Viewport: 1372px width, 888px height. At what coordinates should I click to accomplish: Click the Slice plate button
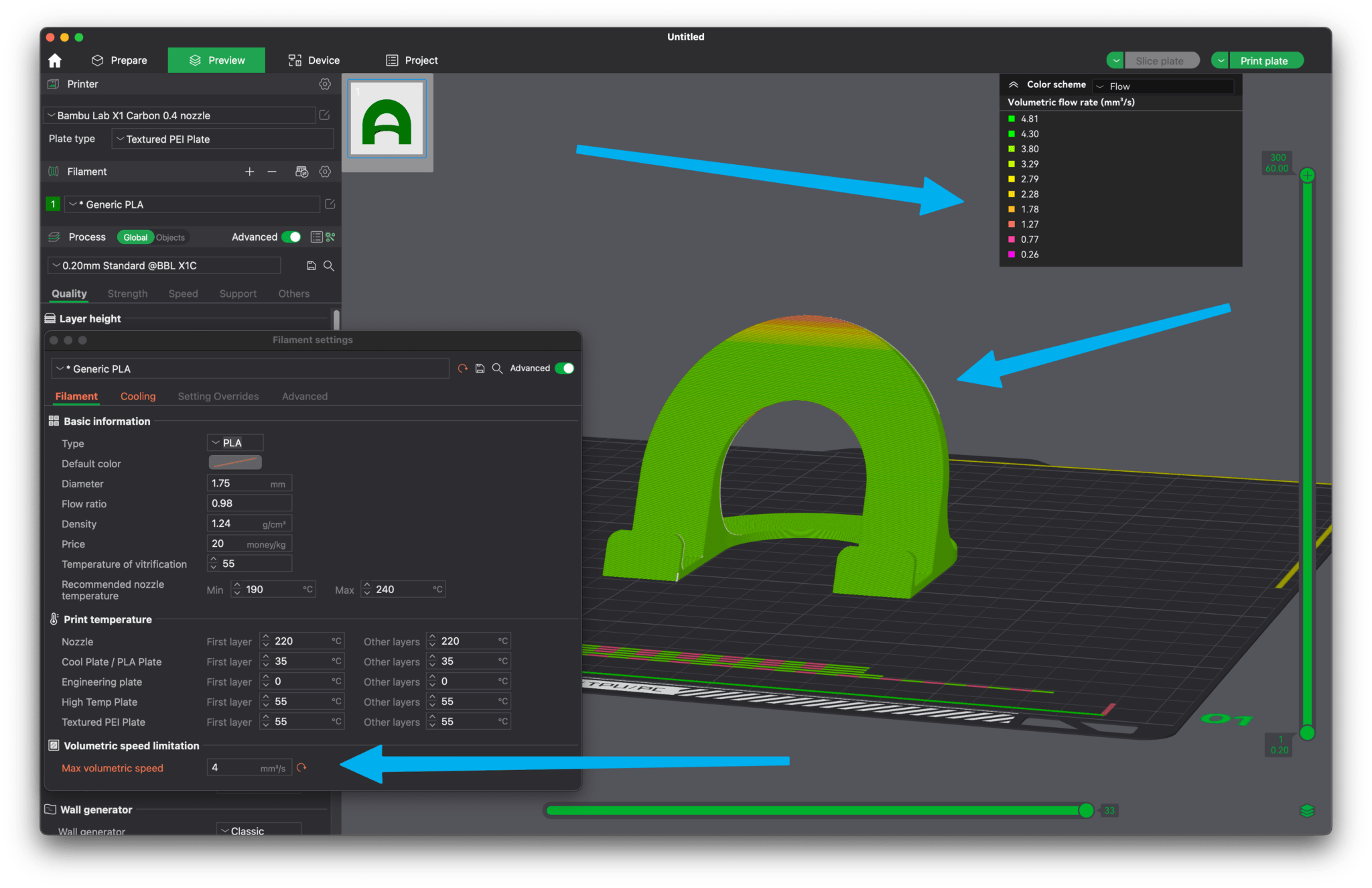(x=1162, y=60)
